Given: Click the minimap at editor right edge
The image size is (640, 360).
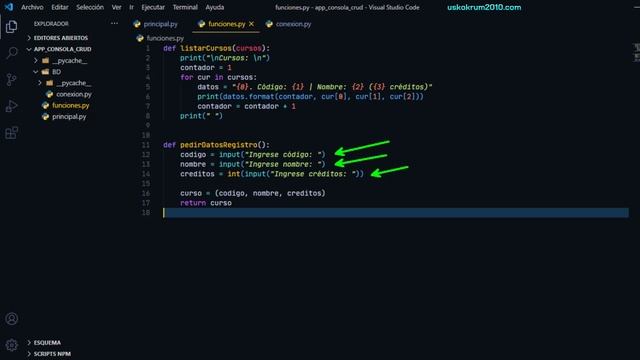Looking at the screenshot, I should point(637,53).
